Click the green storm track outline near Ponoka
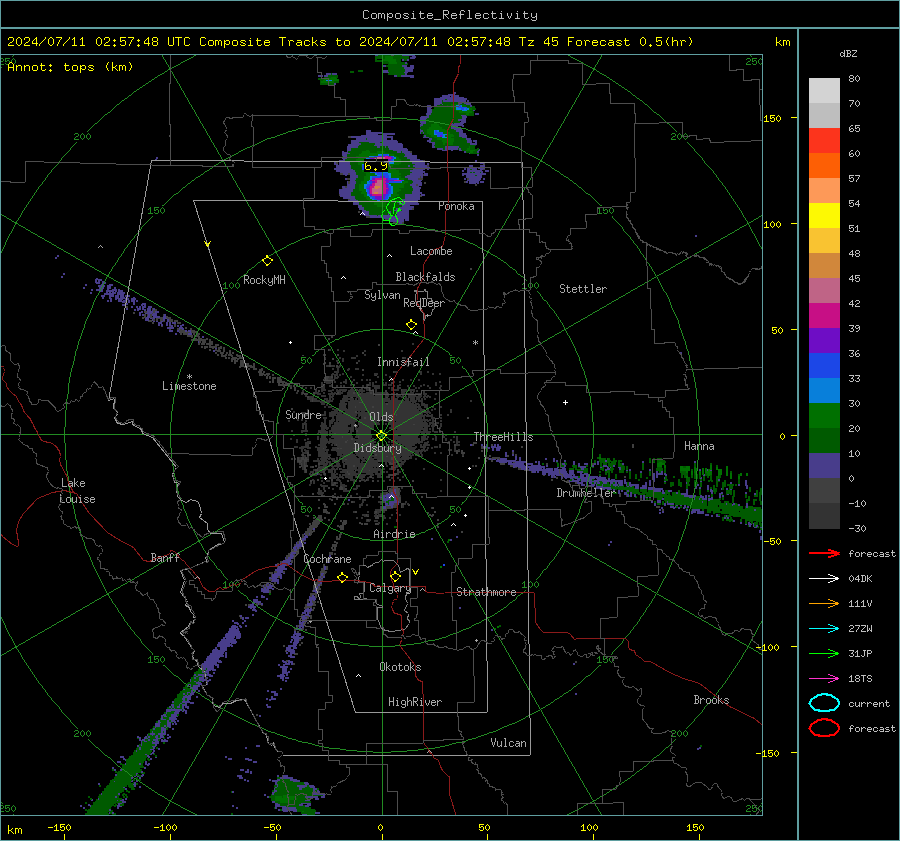900x841 pixels. coord(393,211)
